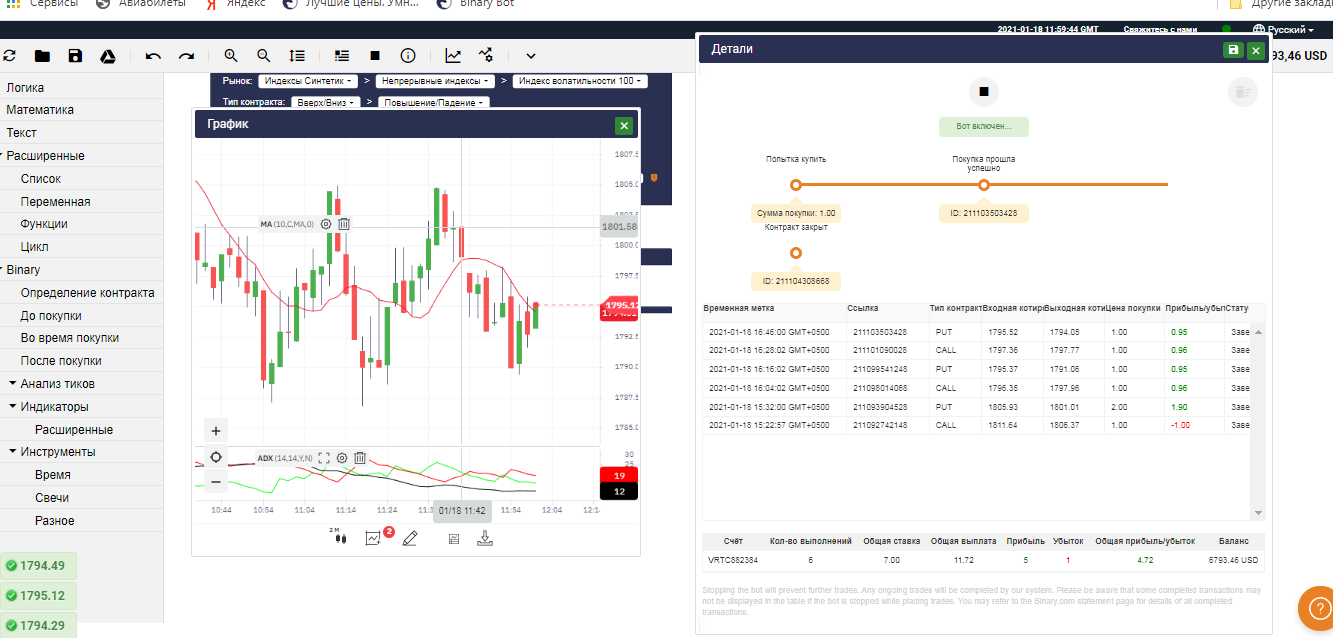Show the info icon in the toolbar
The image size is (1333, 638).
[408, 56]
